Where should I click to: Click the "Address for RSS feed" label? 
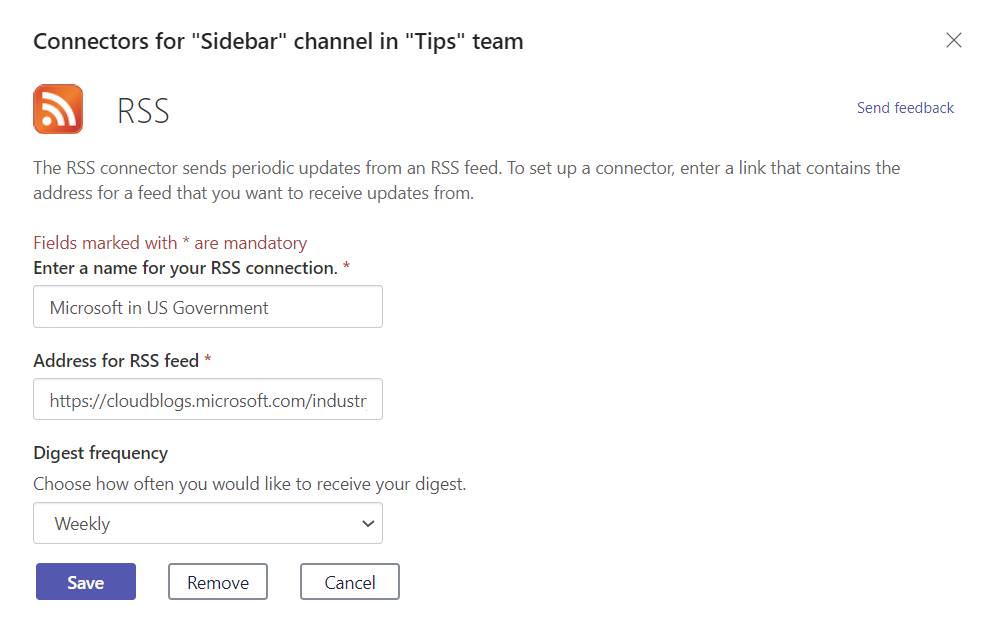[116, 360]
